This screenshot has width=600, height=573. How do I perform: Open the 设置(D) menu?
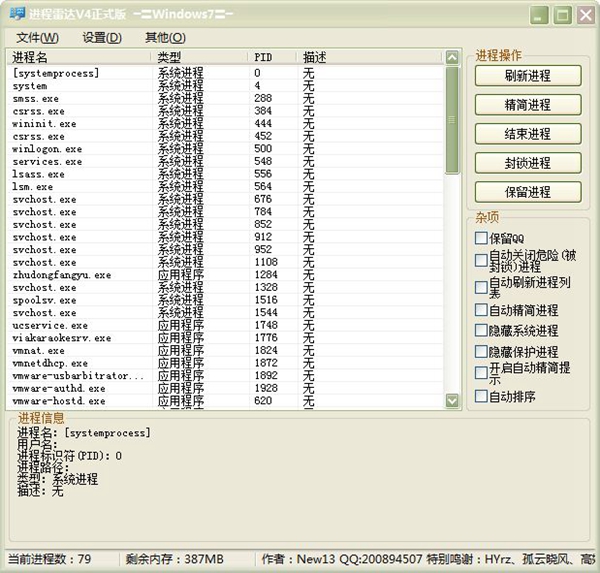[x=102, y=38]
